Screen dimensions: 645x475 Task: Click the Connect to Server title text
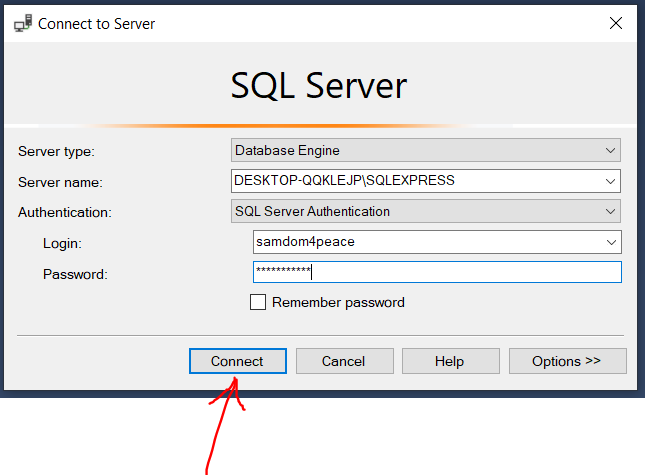click(96, 24)
